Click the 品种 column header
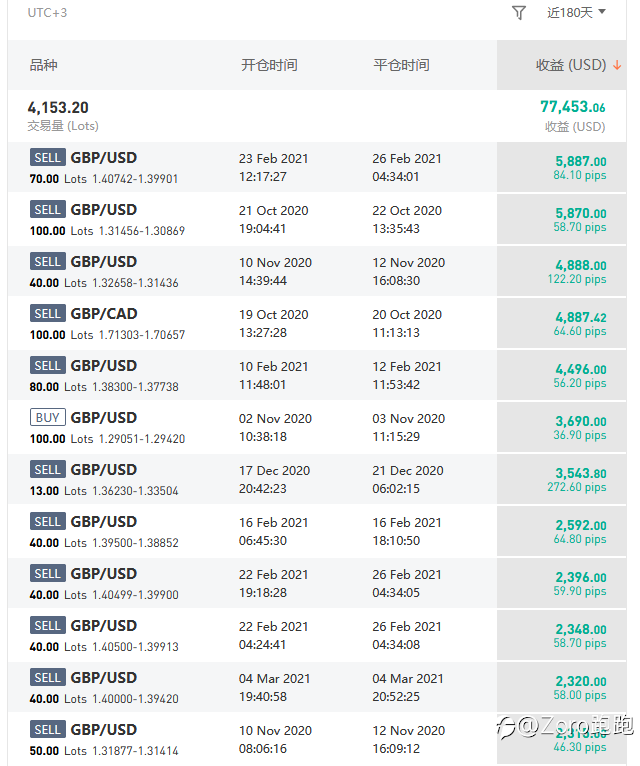This screenshot has width=640, height=766. click(x=43, y=65)
